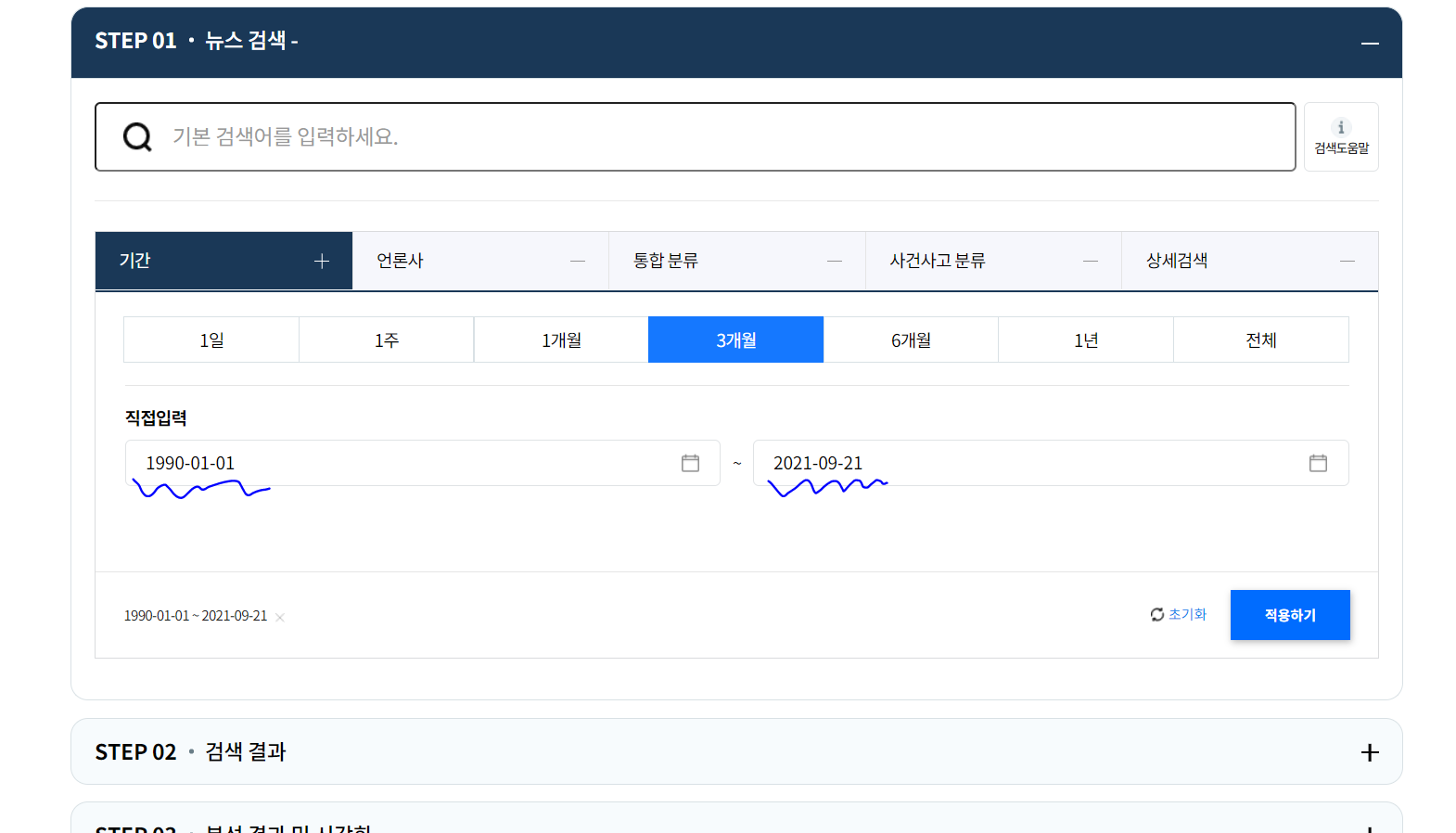The height and width of the screenshot is (833, 1456).
Task: Click the start date field 1990-01-01
Action: (x=423, y=463)
